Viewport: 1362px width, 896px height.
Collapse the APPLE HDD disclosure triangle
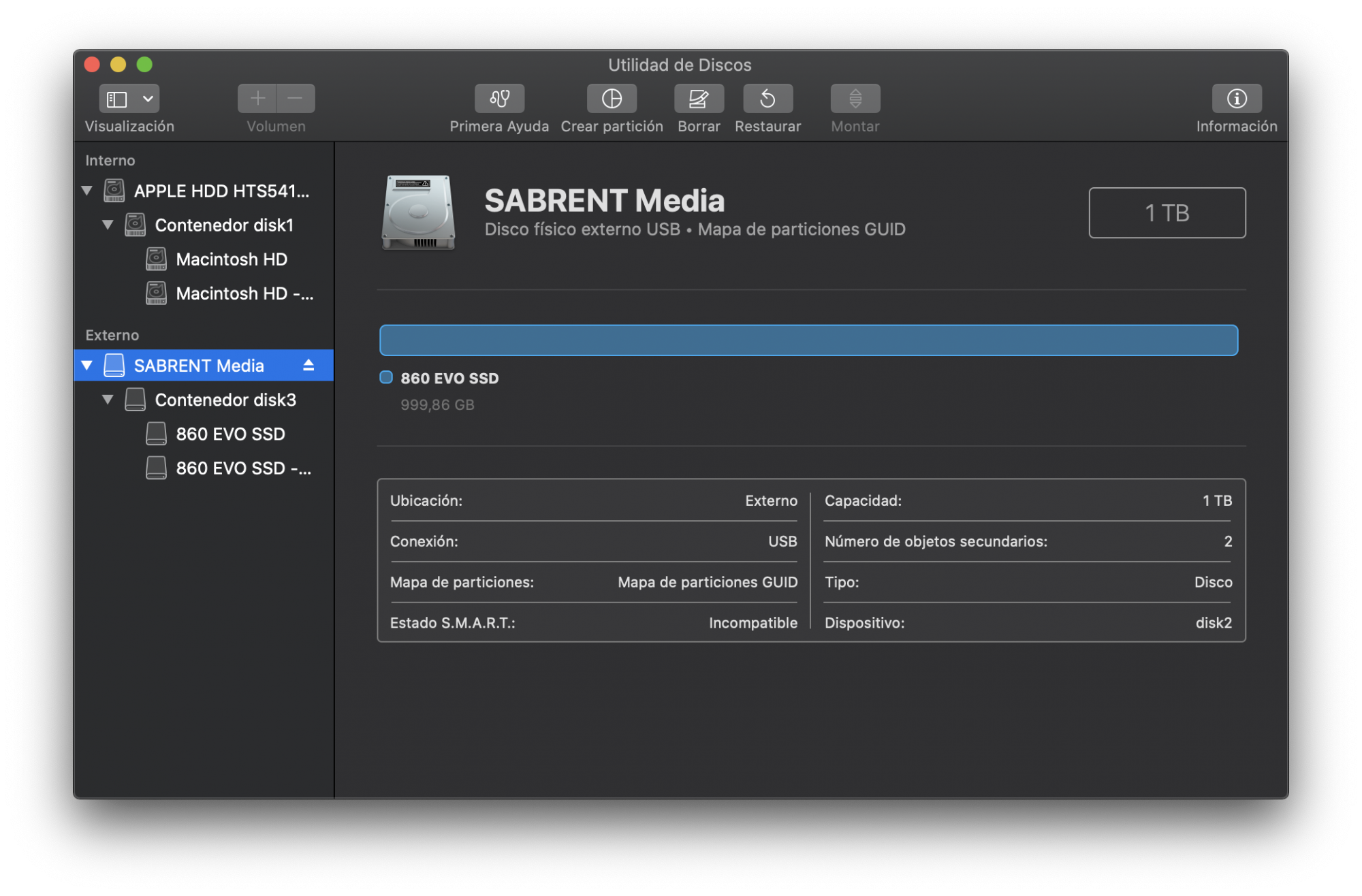(x=87, y=191)
